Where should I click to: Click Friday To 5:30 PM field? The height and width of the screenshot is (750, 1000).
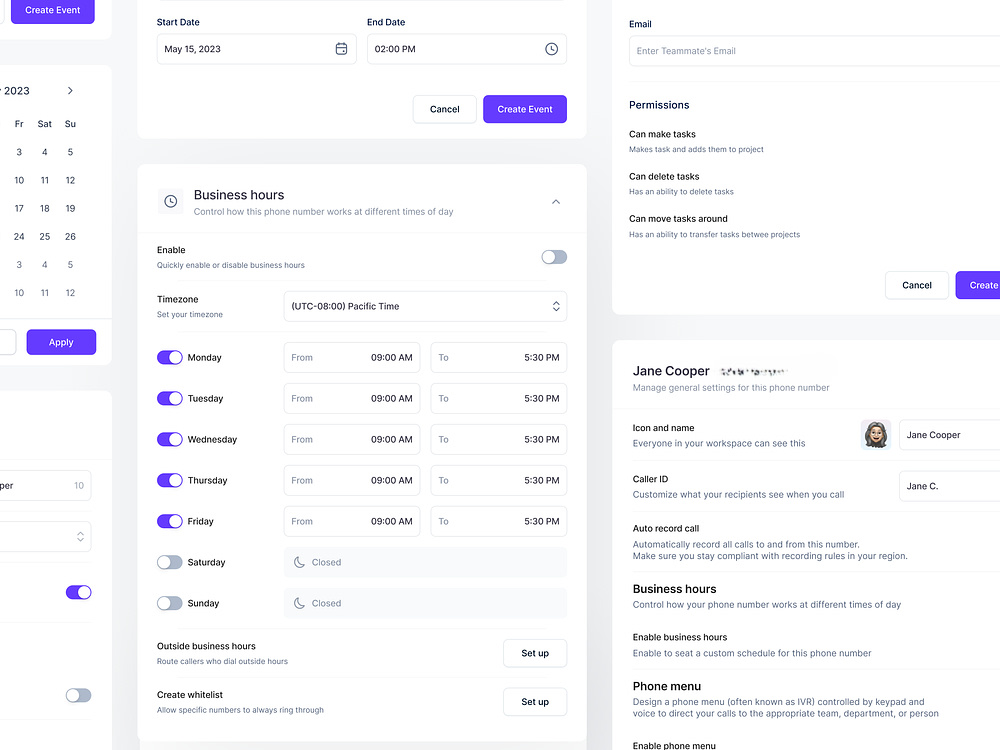[x=499, y=522]
